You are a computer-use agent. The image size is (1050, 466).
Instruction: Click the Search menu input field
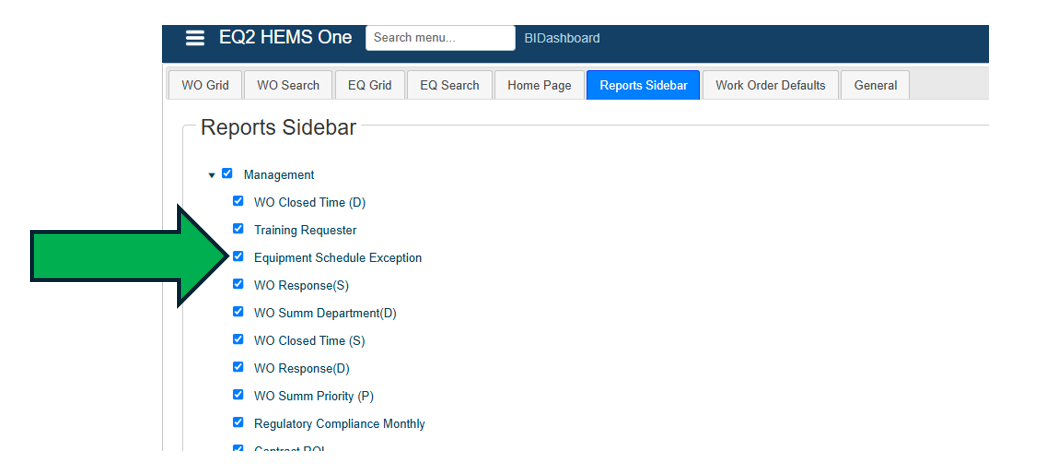[440, 38]
